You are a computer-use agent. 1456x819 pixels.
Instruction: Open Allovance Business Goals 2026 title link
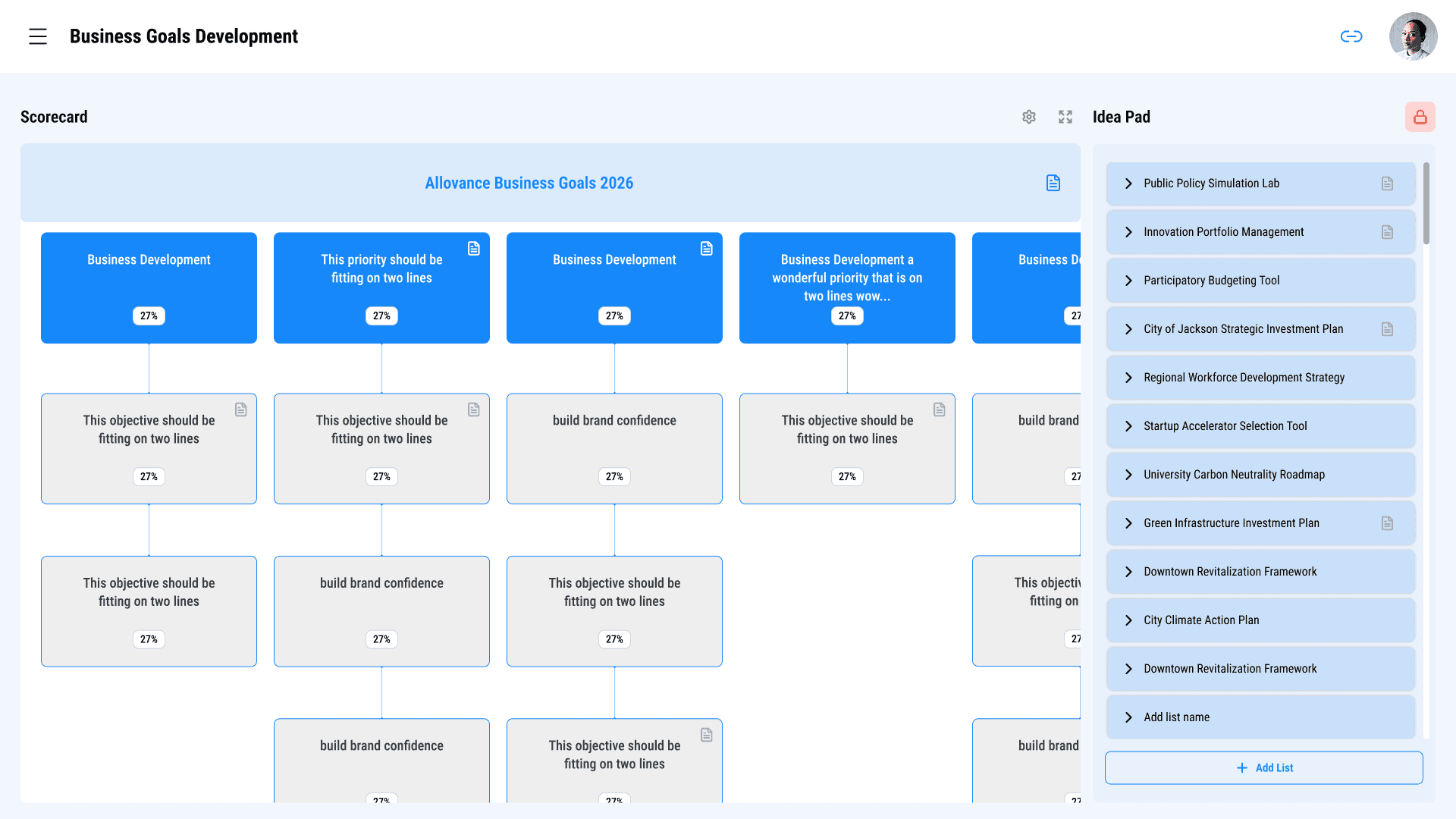click(529, 183)
